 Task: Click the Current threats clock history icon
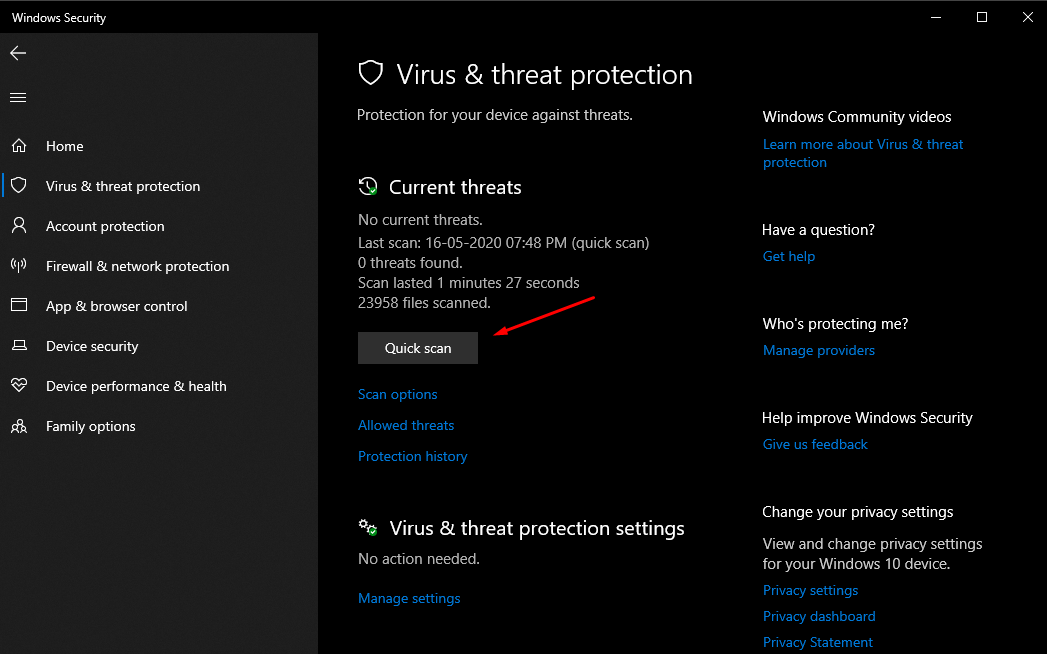pyautogui.click(x=368, y=186)
